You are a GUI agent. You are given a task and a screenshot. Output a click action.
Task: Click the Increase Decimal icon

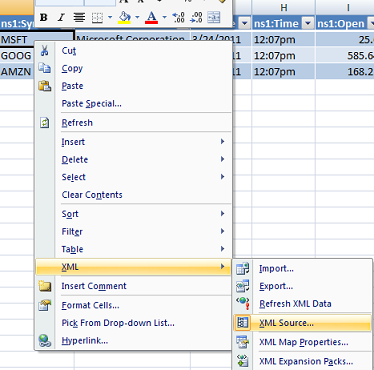click(178, 17)
